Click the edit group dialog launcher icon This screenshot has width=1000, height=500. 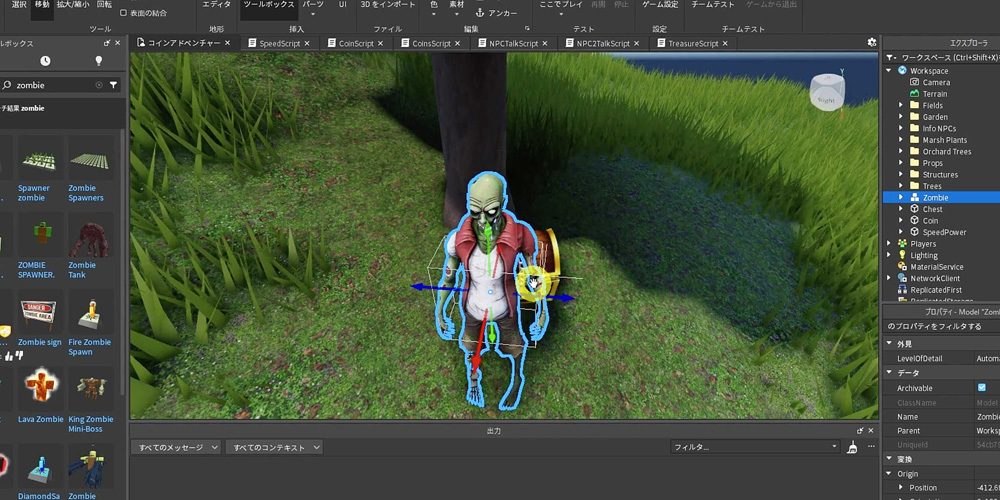(x=527, y=29)
